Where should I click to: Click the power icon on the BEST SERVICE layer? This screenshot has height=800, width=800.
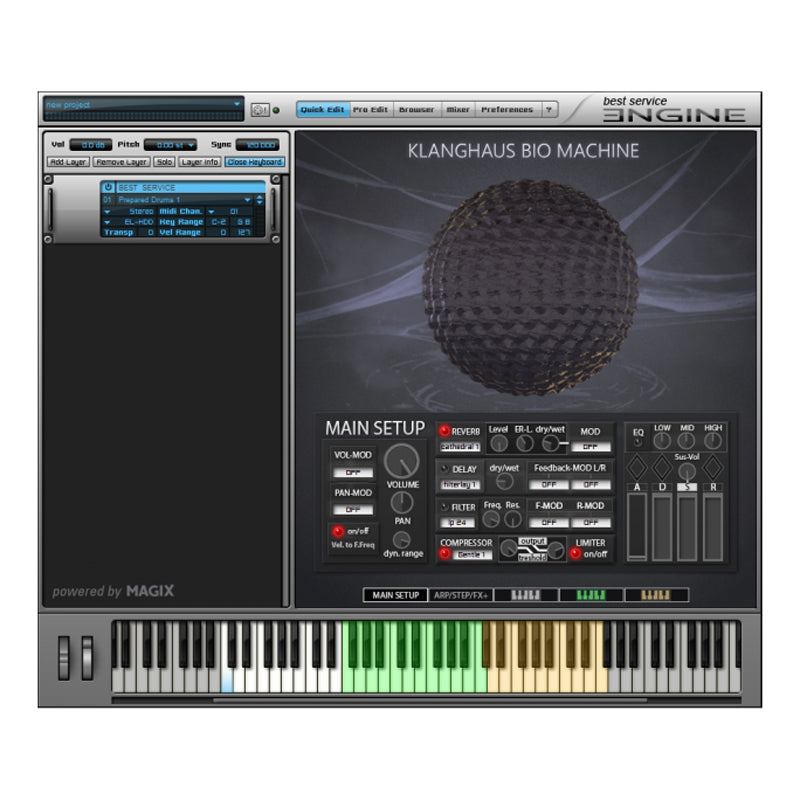coord(108,187)
